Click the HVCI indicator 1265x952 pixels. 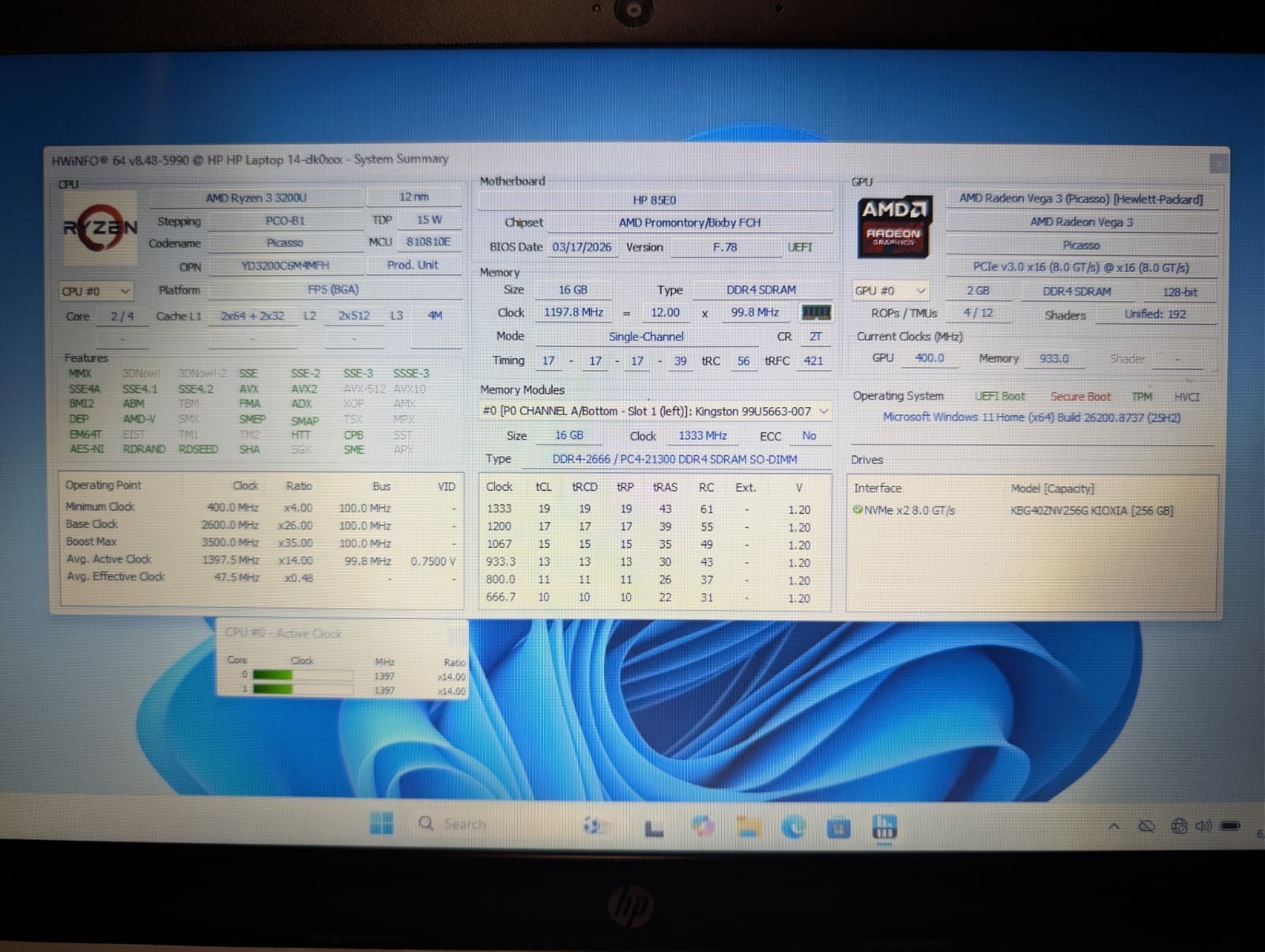[x=1187, y=397]
